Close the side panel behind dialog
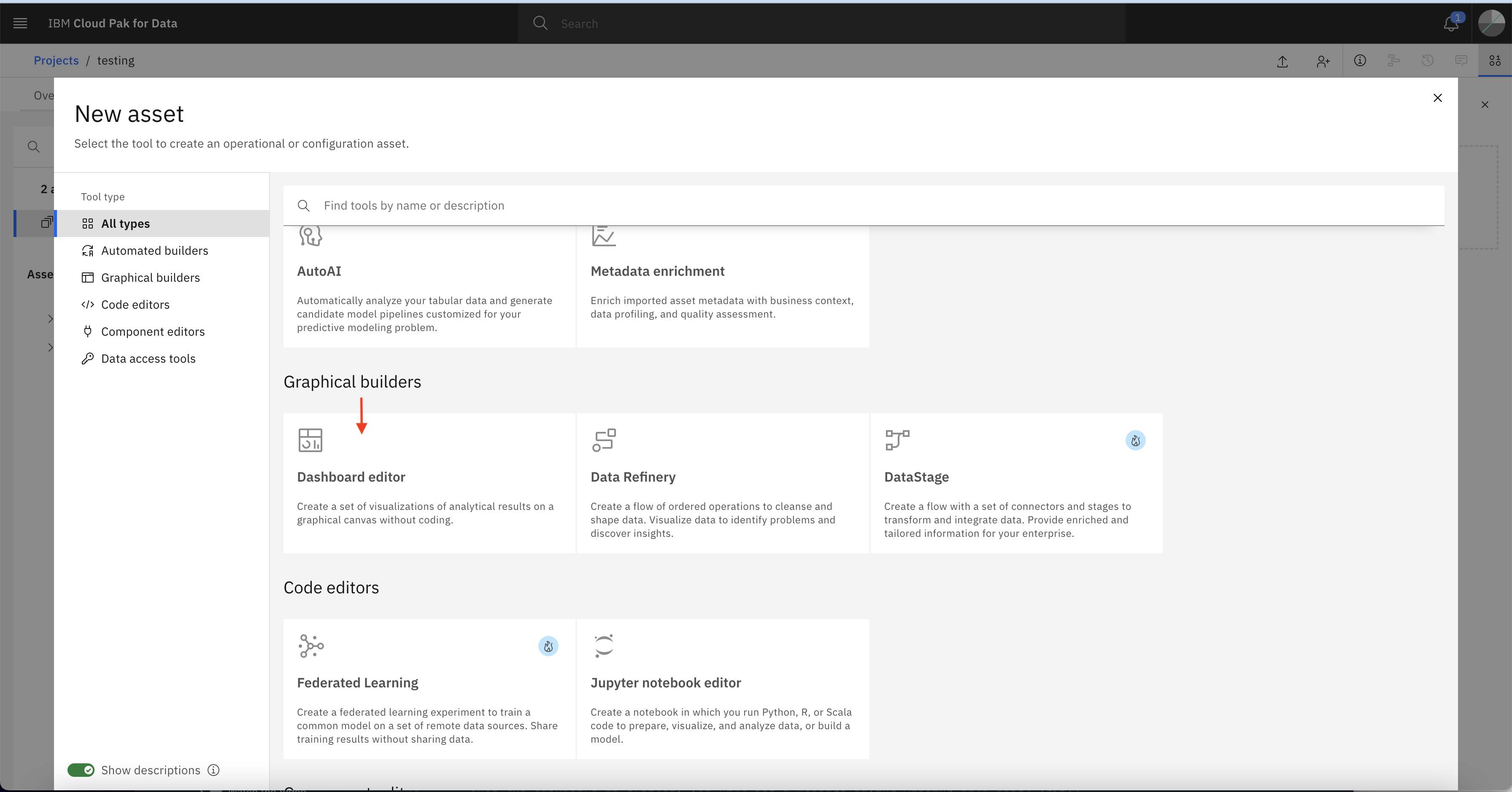This screenshot has width=1512, height=792. click(x=1485, y=105)
